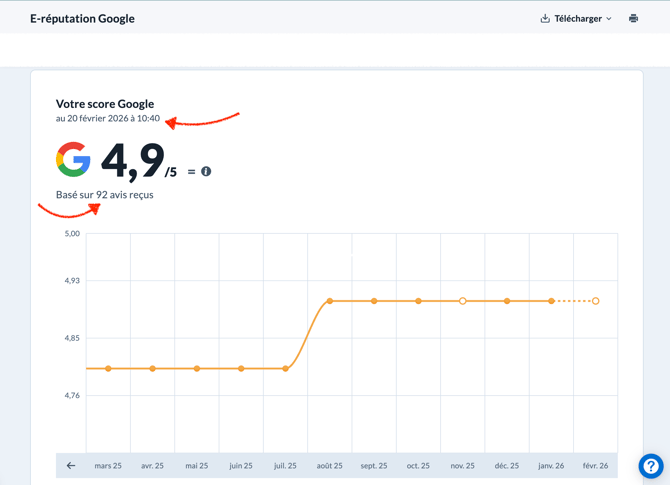Click the août 25 data point
The height and width of the screenshot is (485, 670).
coord(330,301)
